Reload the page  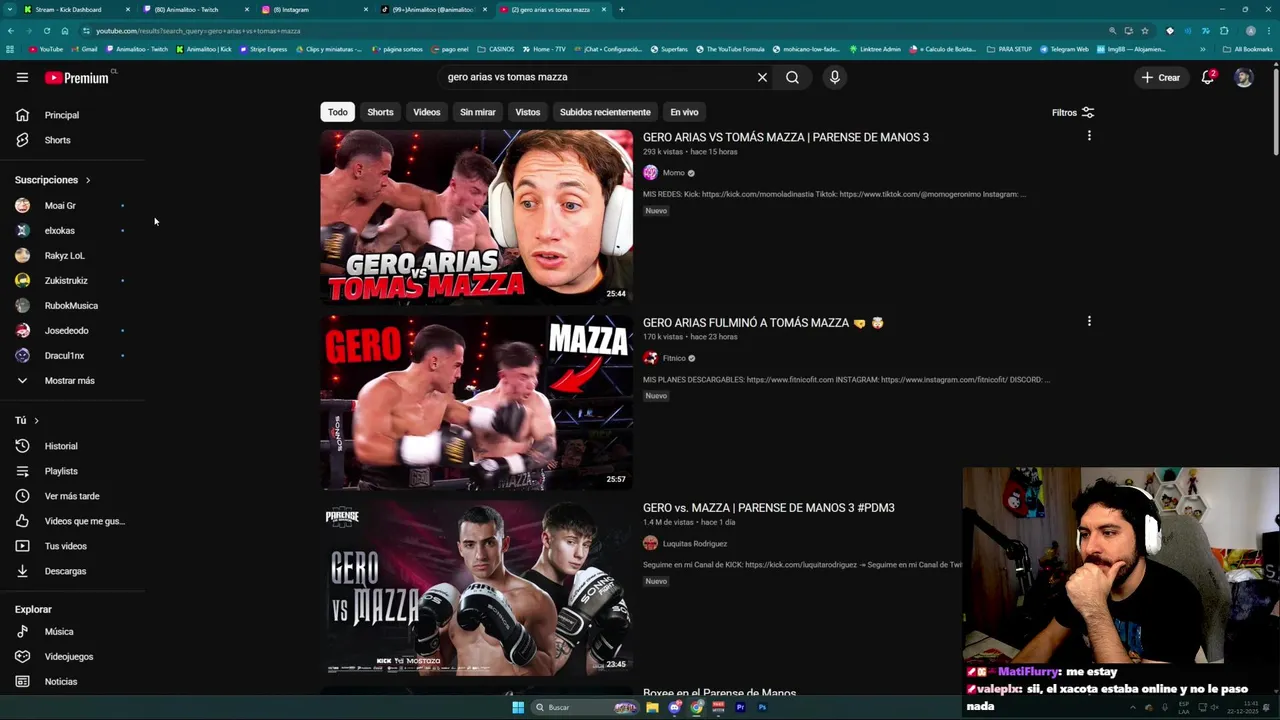(x=46, y=31)
